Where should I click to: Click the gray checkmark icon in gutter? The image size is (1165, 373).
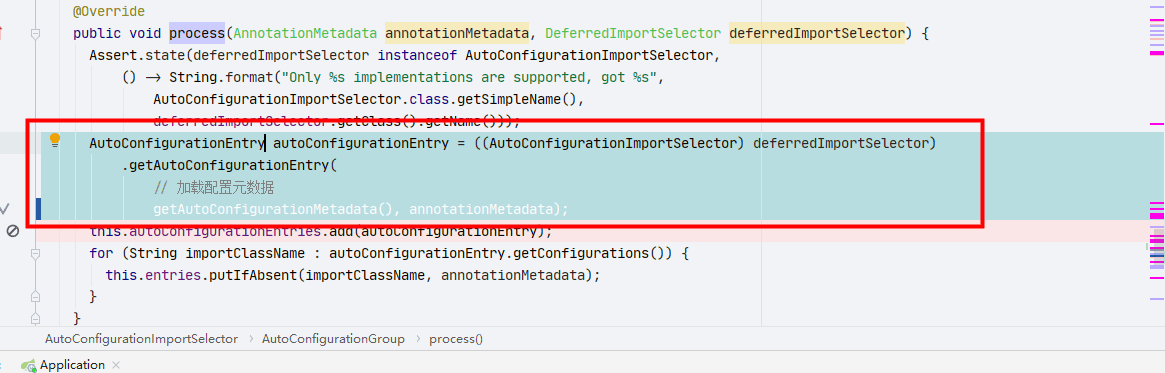[4, 208]
